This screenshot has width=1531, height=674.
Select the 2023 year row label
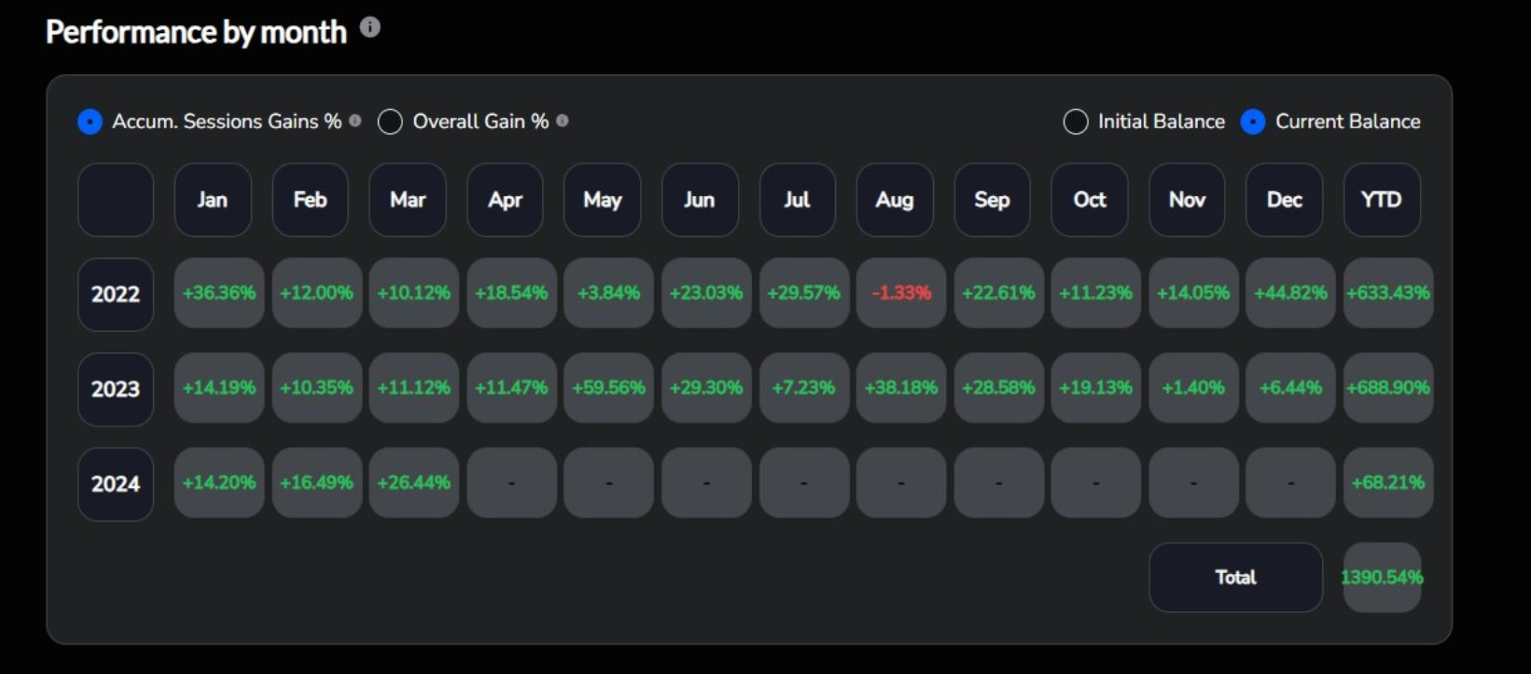pyautogui.click(x=116, y=389)
